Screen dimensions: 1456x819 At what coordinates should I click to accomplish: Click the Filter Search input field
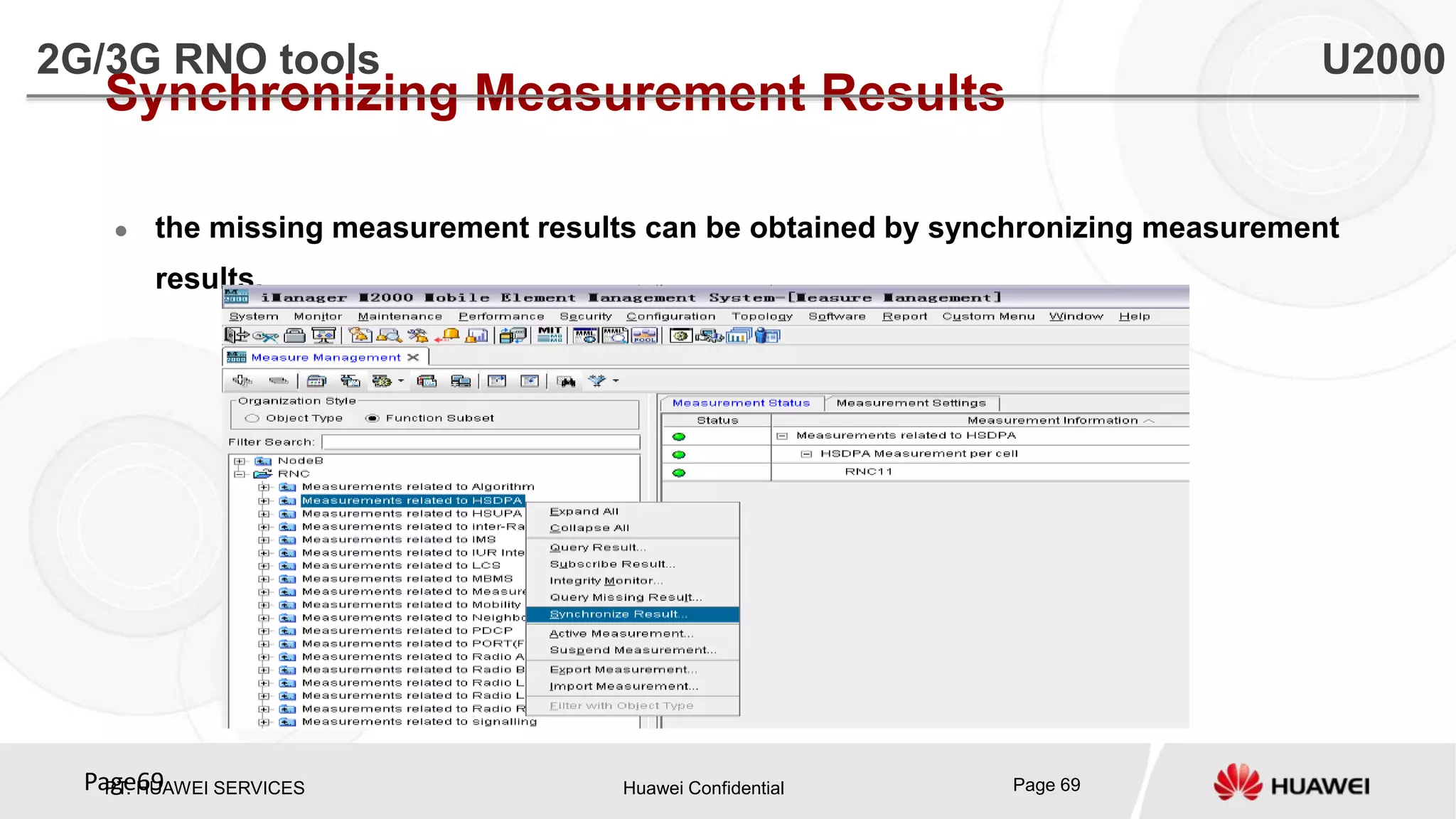tap(481, 442)
